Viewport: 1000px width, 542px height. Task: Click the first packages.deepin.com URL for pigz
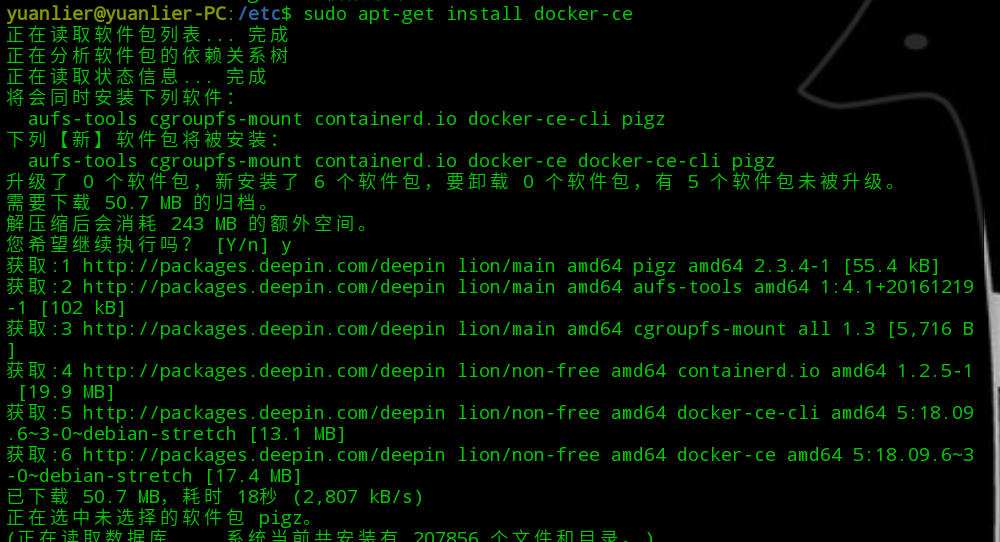264,266
